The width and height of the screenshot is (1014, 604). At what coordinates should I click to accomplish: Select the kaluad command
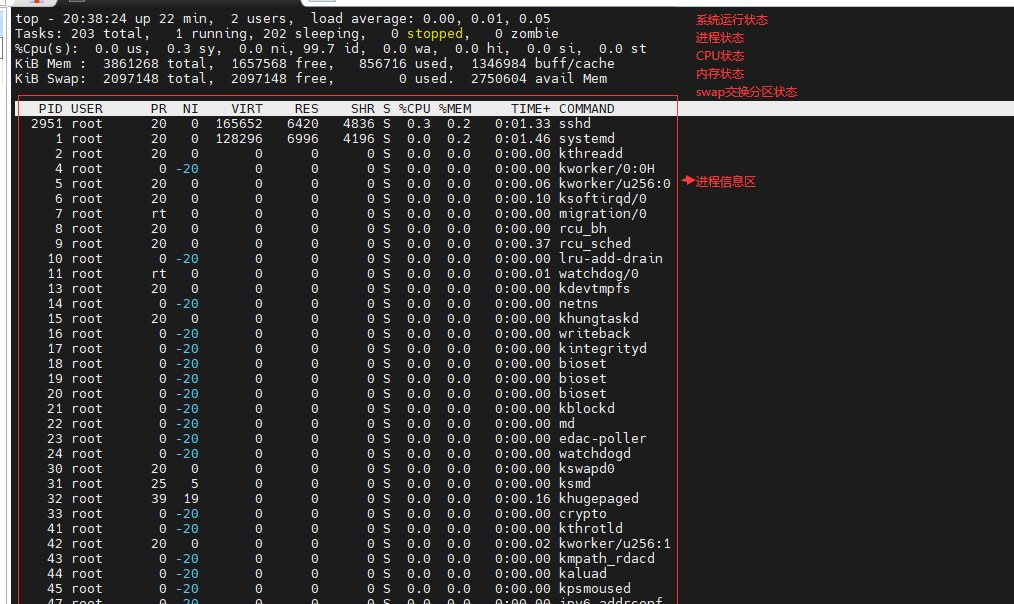tap(583, 574)
